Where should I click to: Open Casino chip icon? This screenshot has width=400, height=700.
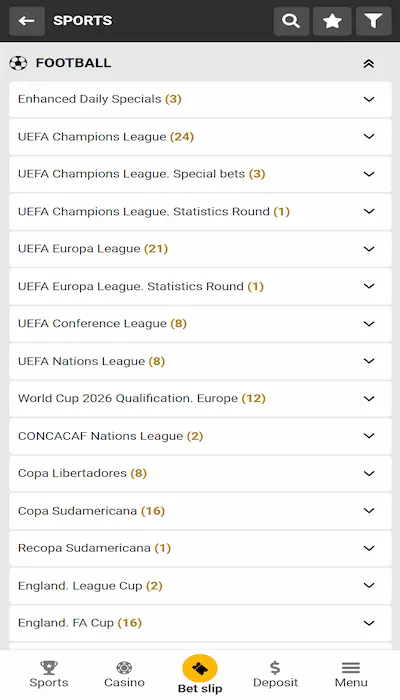pyautogui.click(x=124, y=667)
